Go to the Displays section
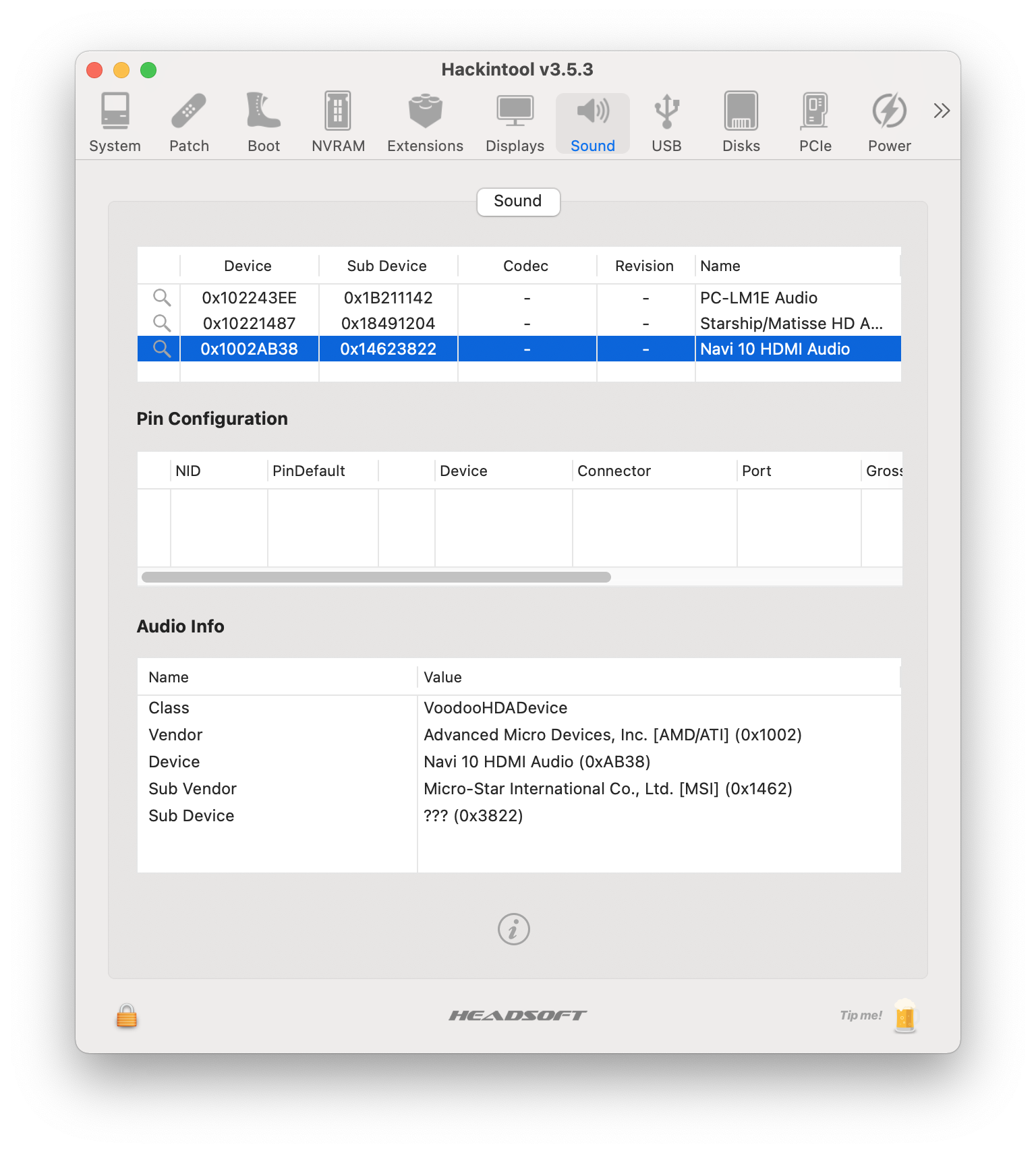The height and width of the screenshot is (1153, 1036). tap(515, 123)
